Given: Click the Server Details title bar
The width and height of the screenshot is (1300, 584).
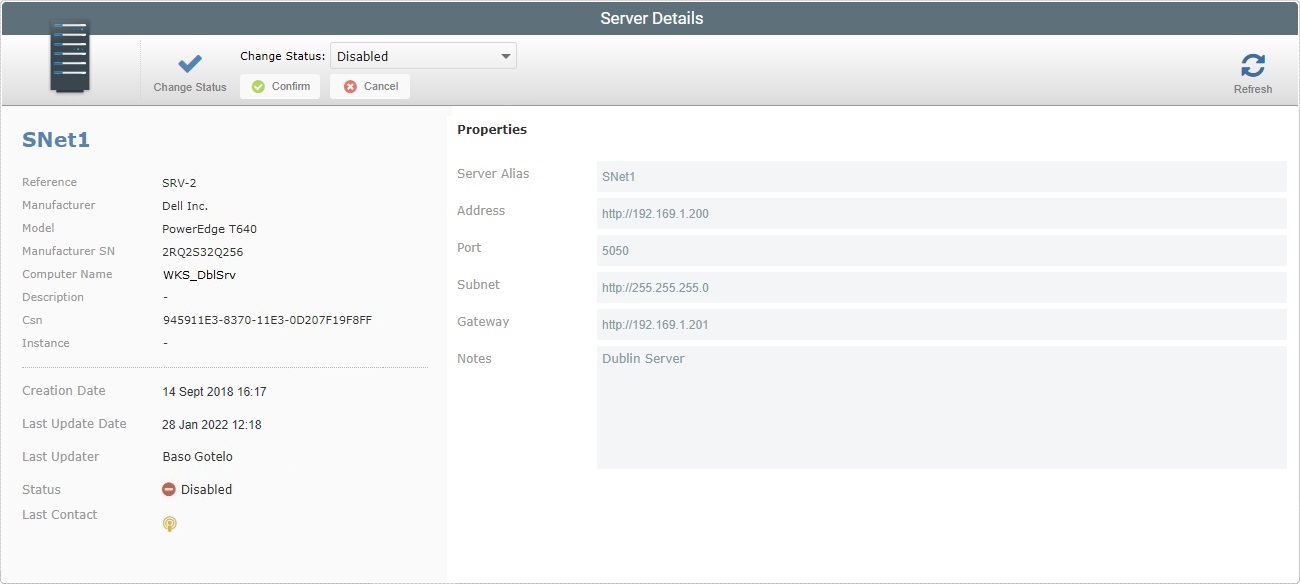Looking at the screenshot, I should [x=650, y=17].
